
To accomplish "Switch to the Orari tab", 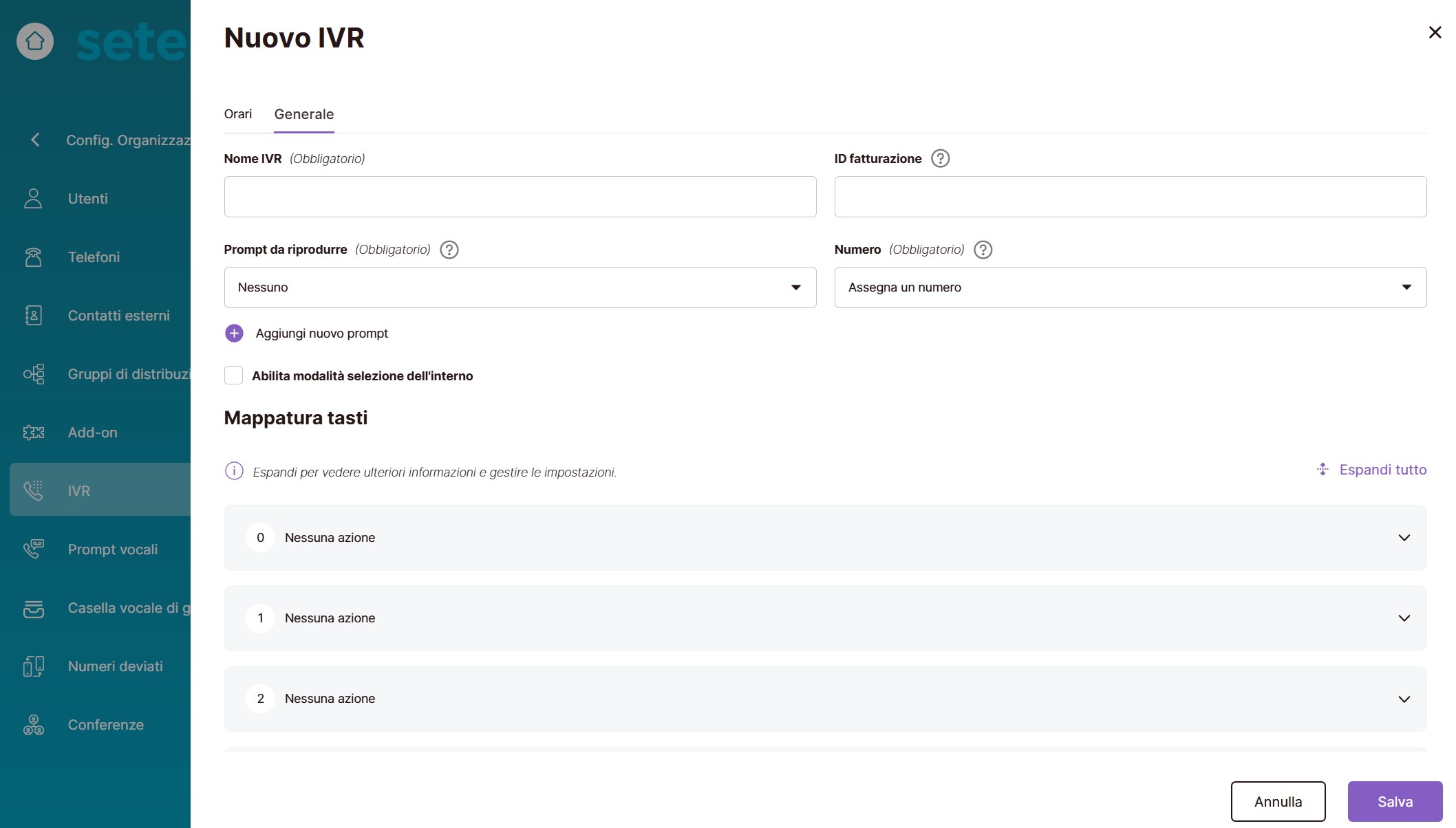I will (x=238, y=114).
